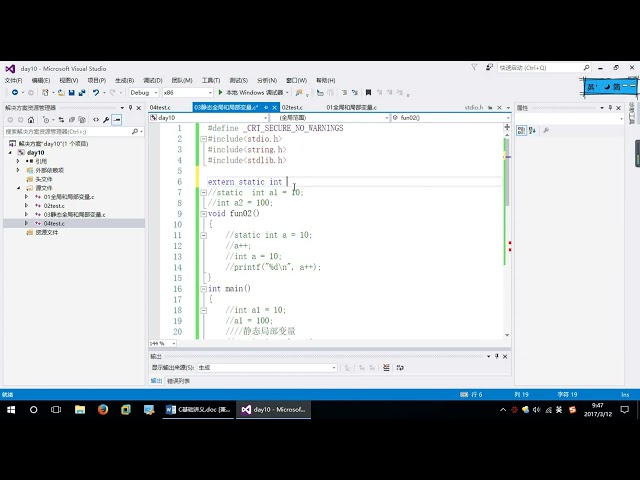640x480 pixels.
Task: Toggle auto-hide pin on Output panel
Action: [497, 356]
